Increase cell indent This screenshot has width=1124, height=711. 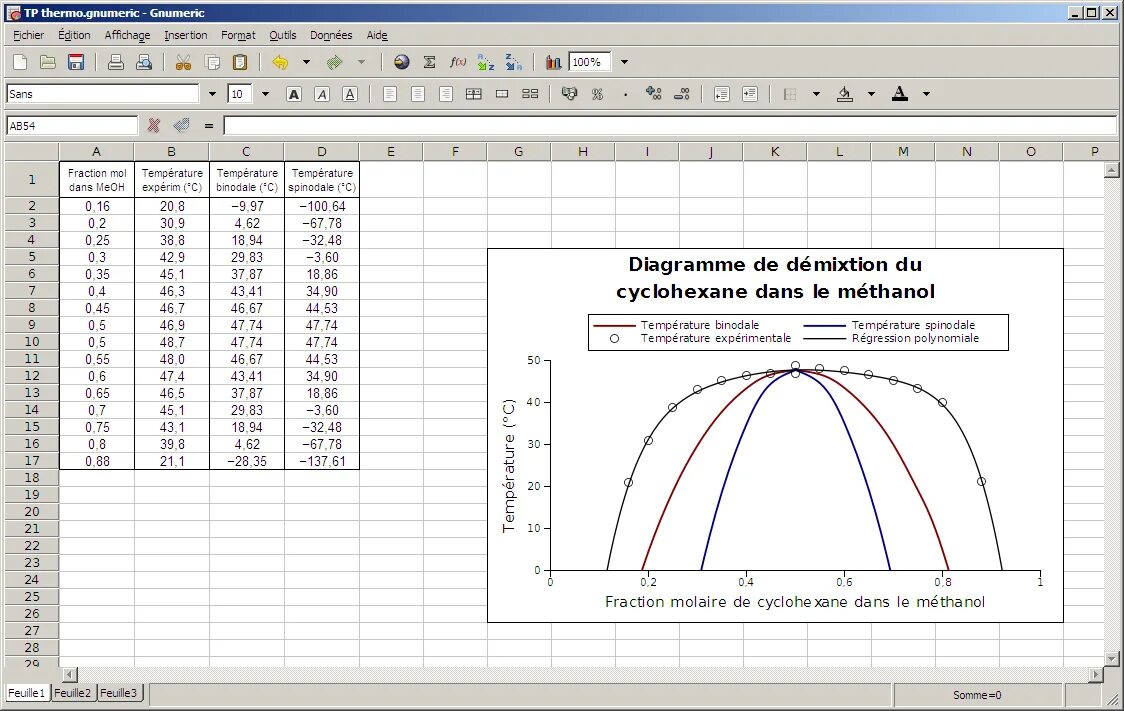(x=750, y=94)
